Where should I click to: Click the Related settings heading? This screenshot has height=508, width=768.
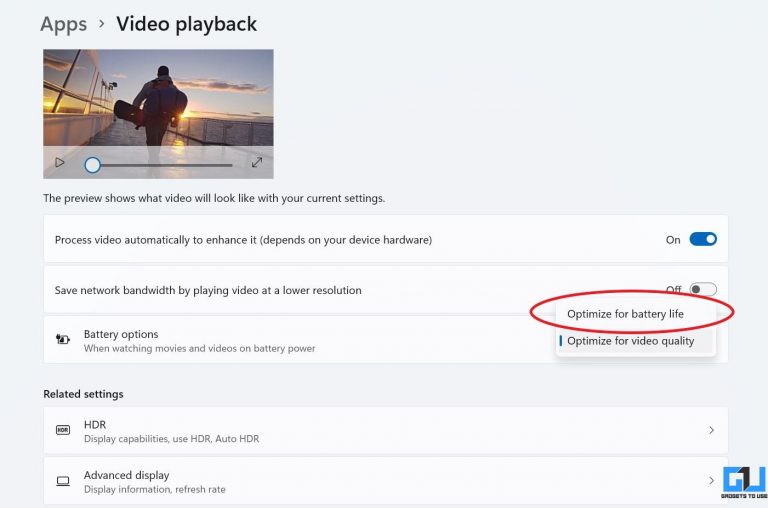click(83, 394)
